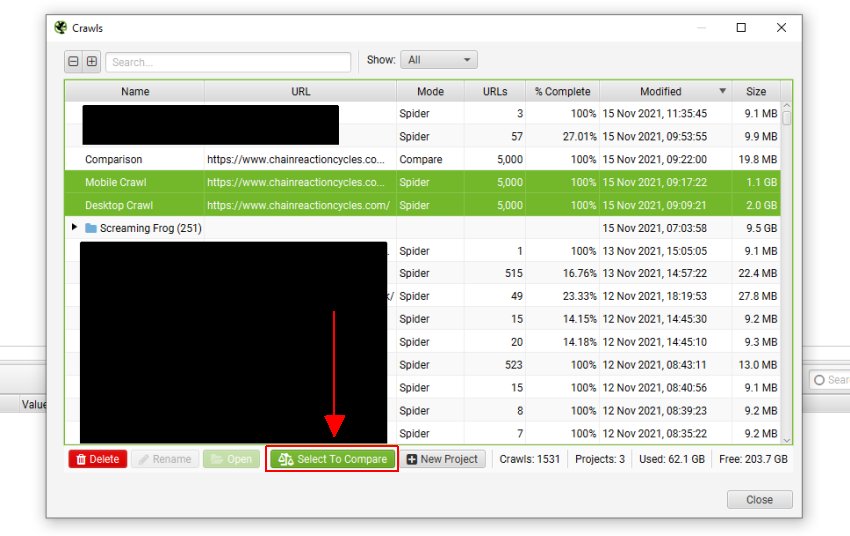Click the Free: 203.7 GB status text

pyautogui.click(x=753, y=459)
